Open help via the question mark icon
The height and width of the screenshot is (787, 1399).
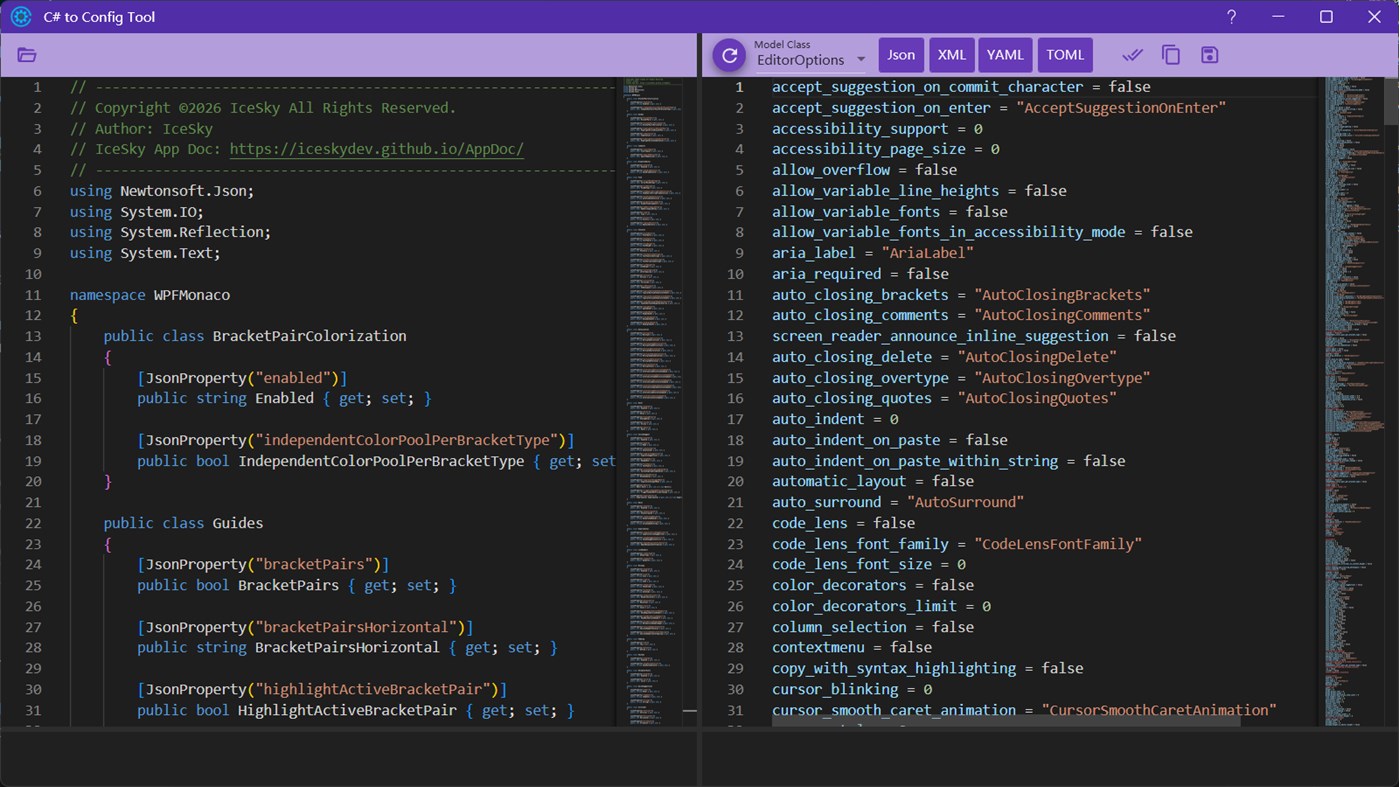[1231, 17]
